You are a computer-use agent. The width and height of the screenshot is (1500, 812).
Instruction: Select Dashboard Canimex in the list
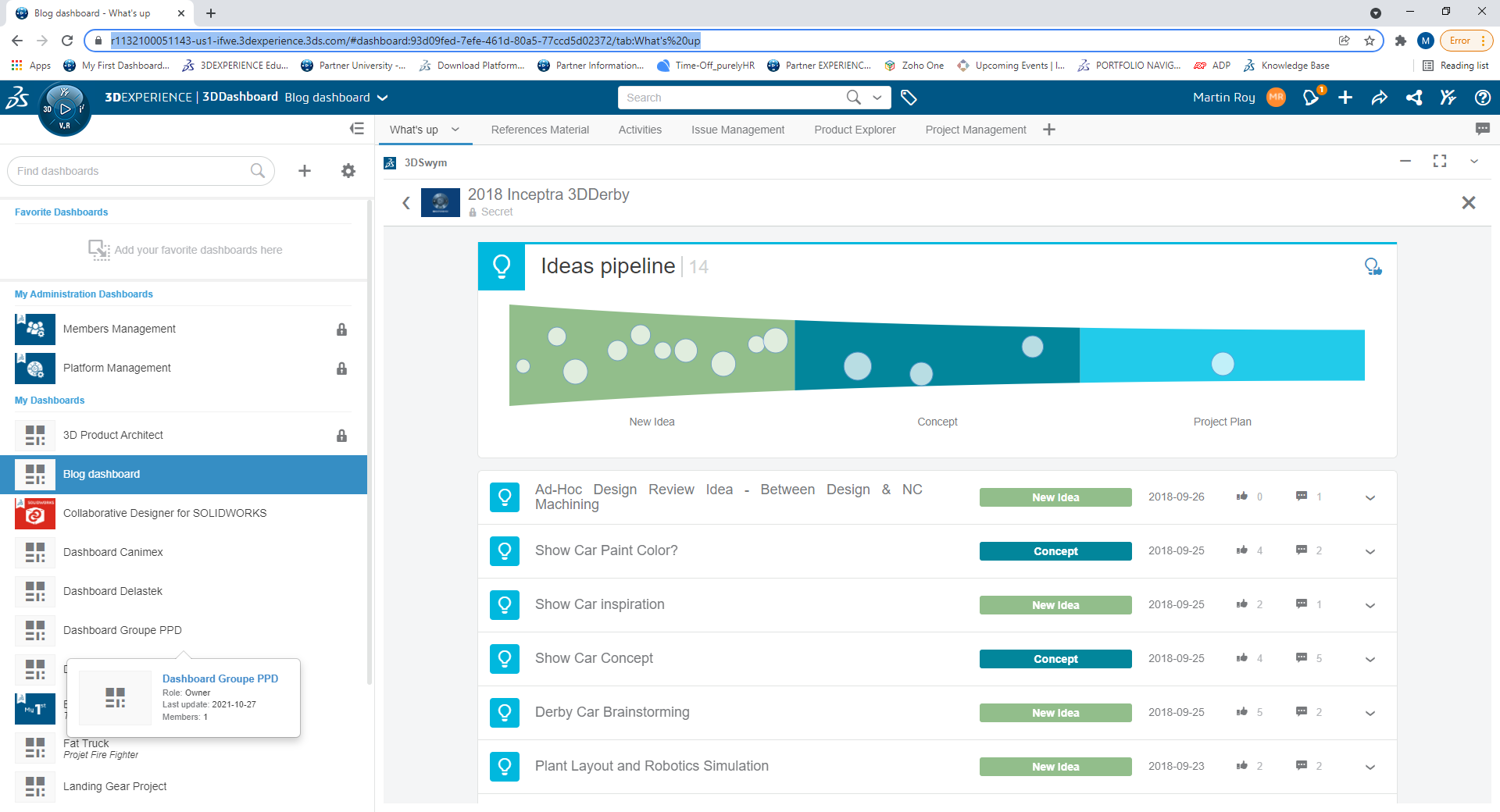point(113,552)
